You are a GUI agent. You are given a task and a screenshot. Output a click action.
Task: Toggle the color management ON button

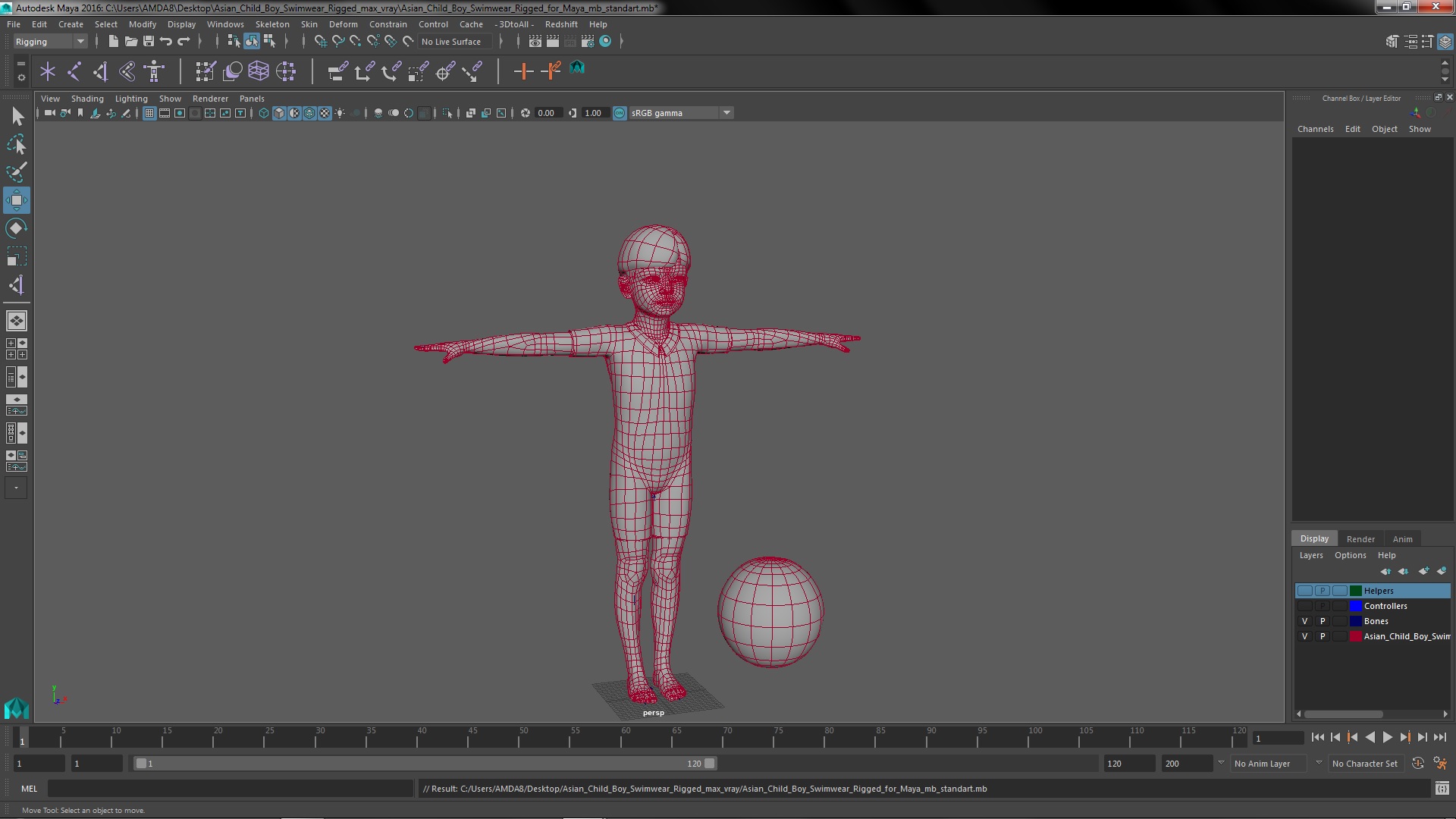click(620, 113)
